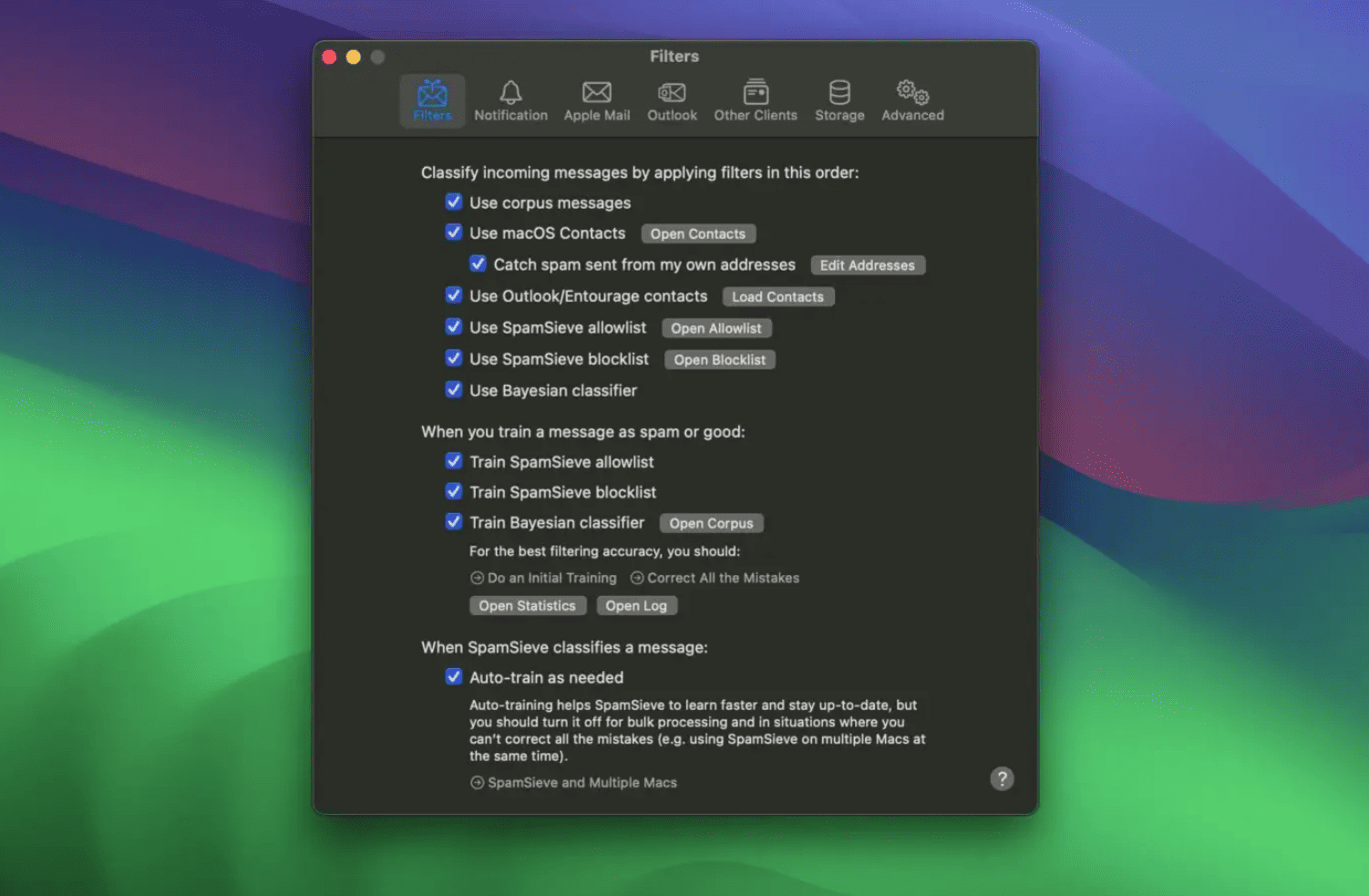1369x896 pixels.
Task: Click the round help question mark
Action: (1002, 778)
